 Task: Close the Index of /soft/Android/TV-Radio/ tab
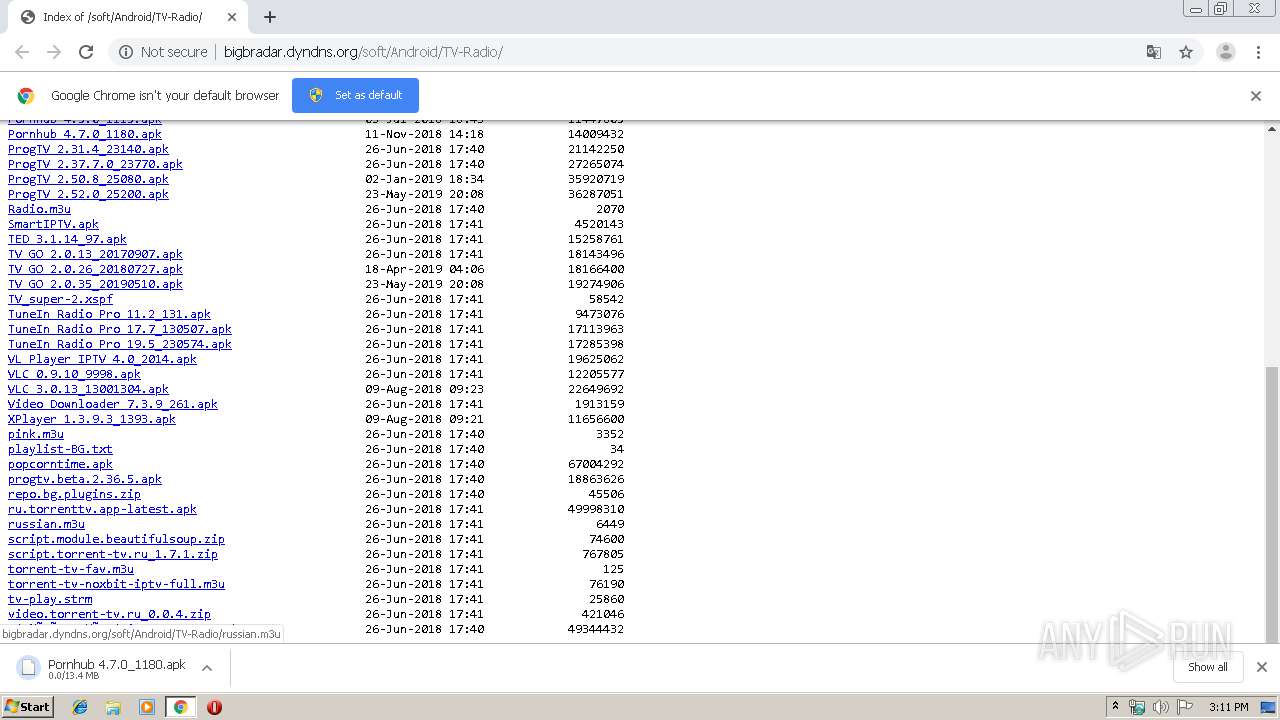(232, 17)
